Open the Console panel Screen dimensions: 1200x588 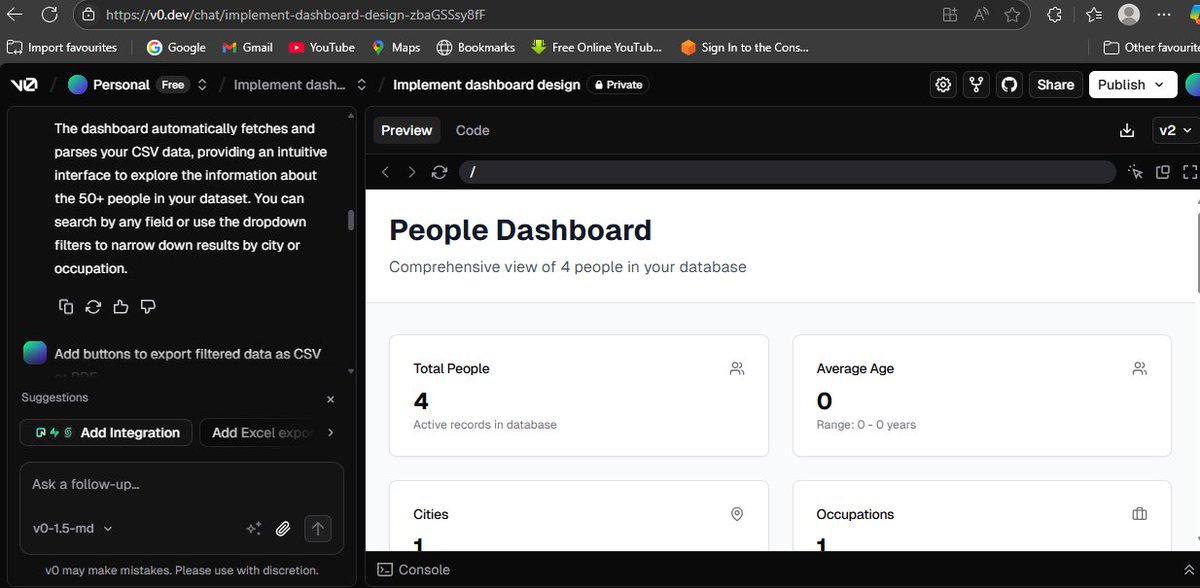pyautogui.click(x=413, y=569)
